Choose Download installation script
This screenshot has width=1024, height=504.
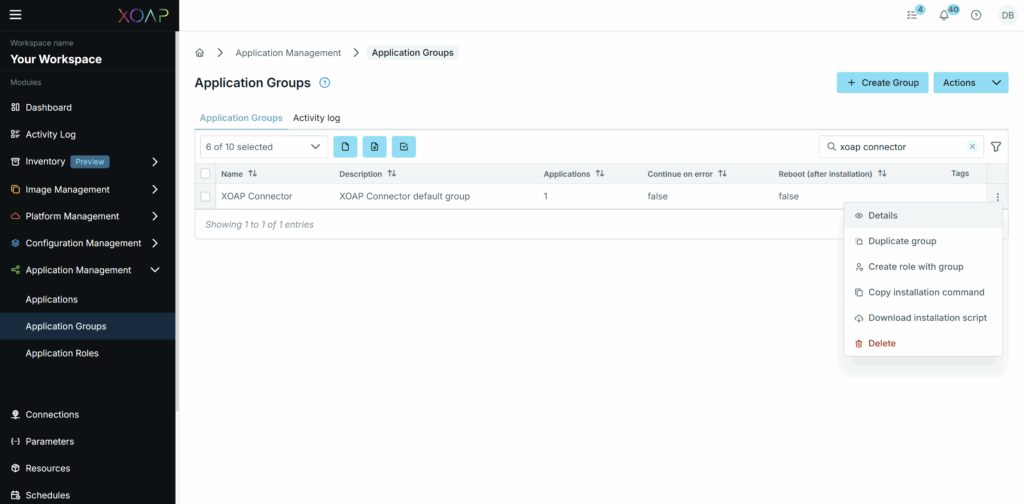tap(923, 318)
